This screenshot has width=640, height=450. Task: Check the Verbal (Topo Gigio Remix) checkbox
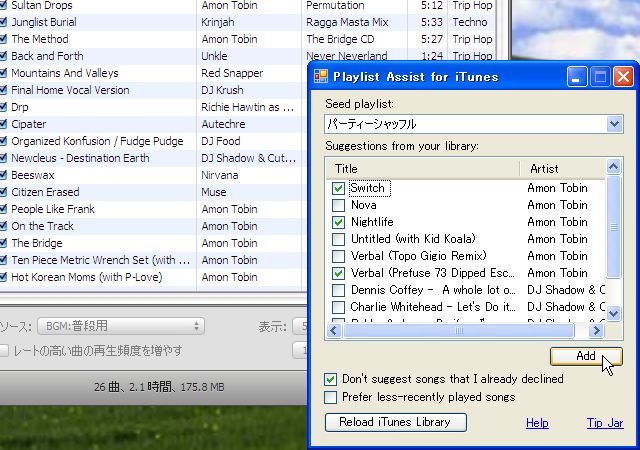pyautogui.click(x=338, y=256)
